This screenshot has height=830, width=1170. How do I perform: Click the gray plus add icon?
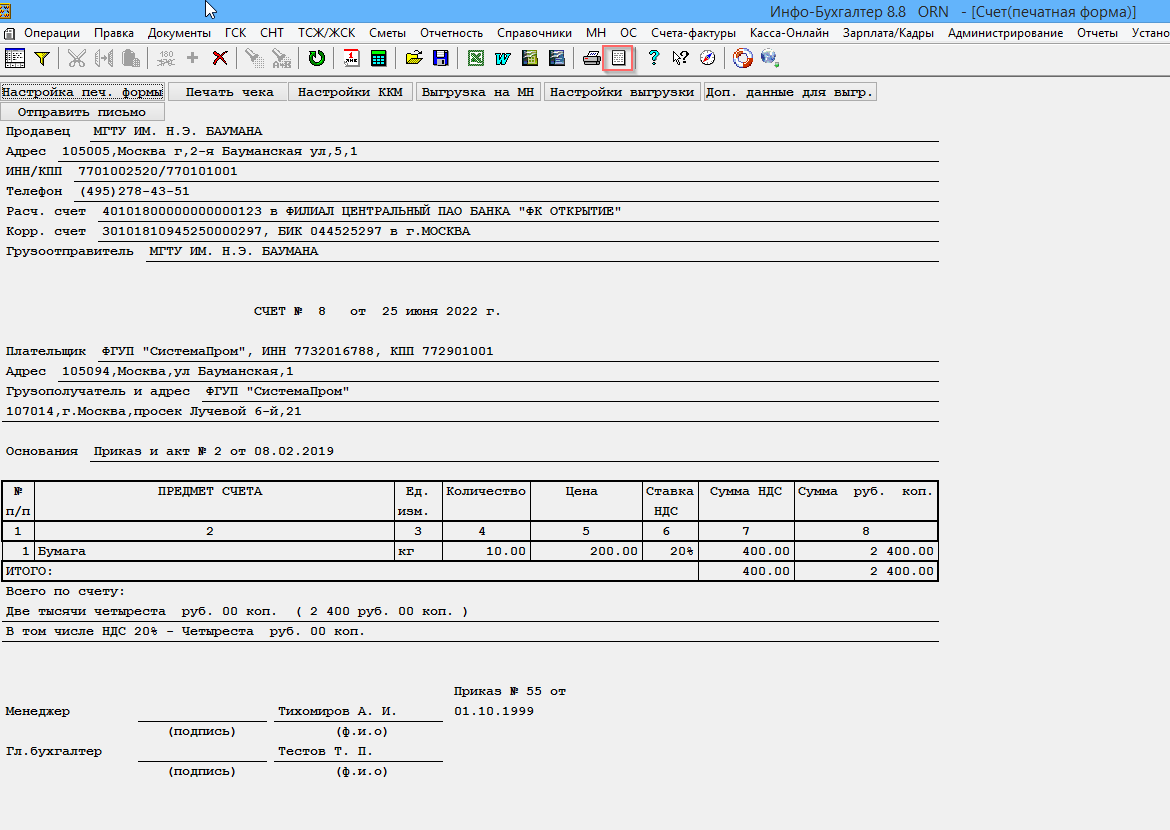pyautogui.click(x=193, y=58)
